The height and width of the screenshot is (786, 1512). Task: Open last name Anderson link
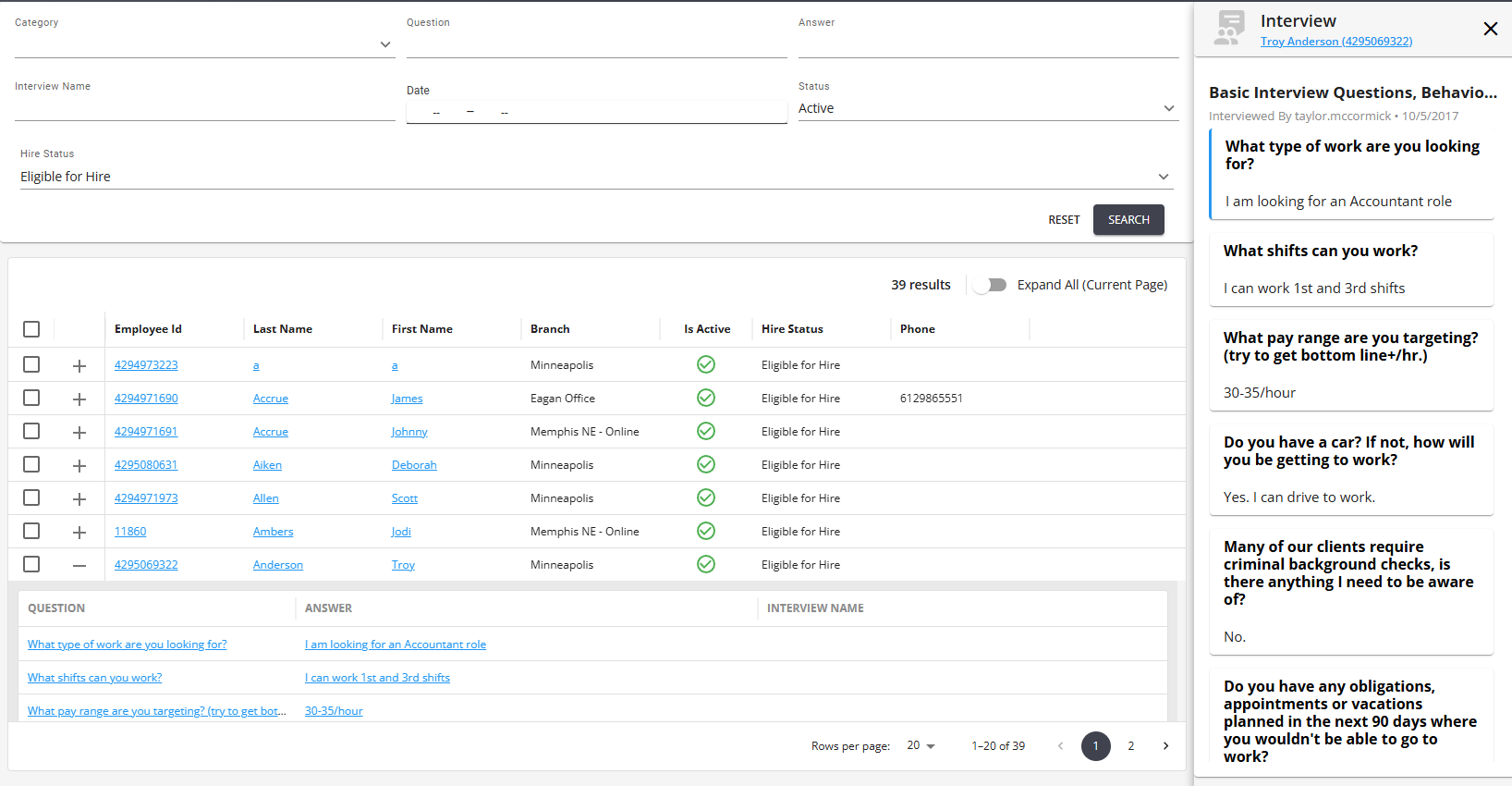278,565
